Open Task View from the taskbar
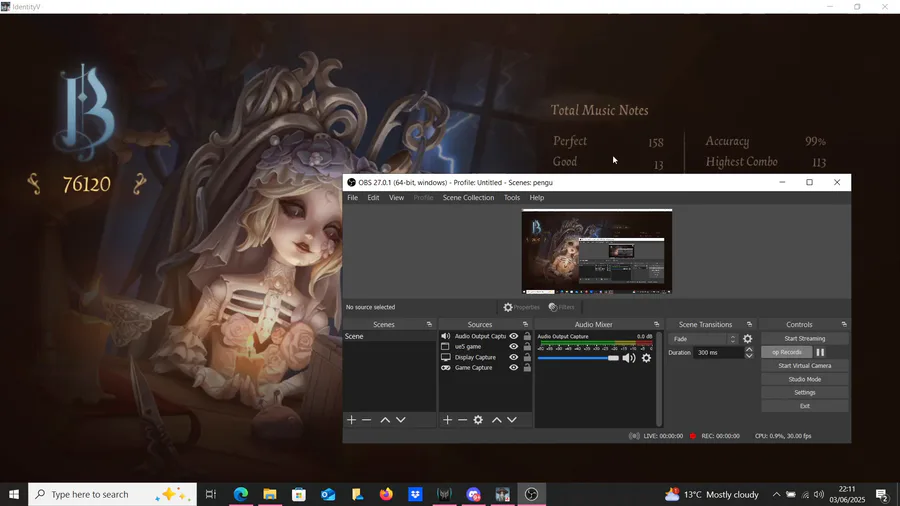This screenshot has width=900, height=506. [211, 494]
